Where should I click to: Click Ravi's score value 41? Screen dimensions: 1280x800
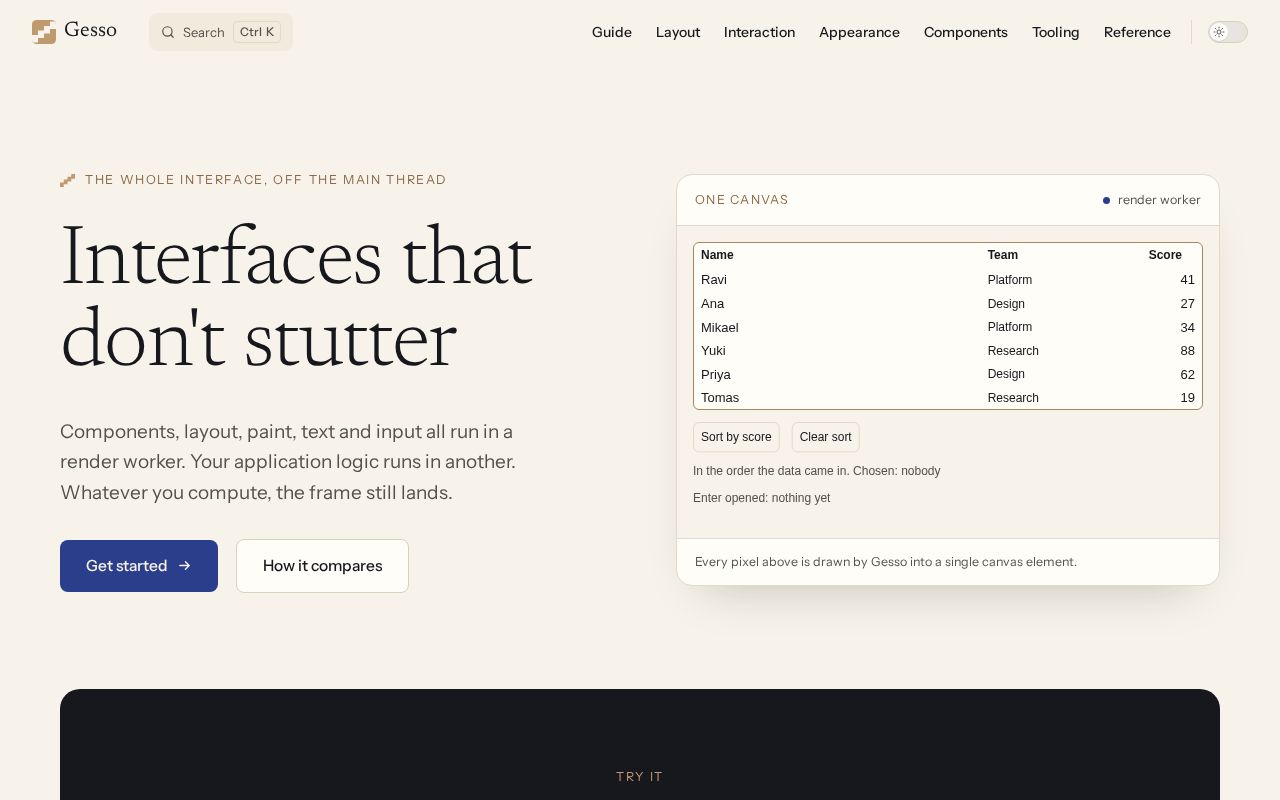(x=1187, y=280)
